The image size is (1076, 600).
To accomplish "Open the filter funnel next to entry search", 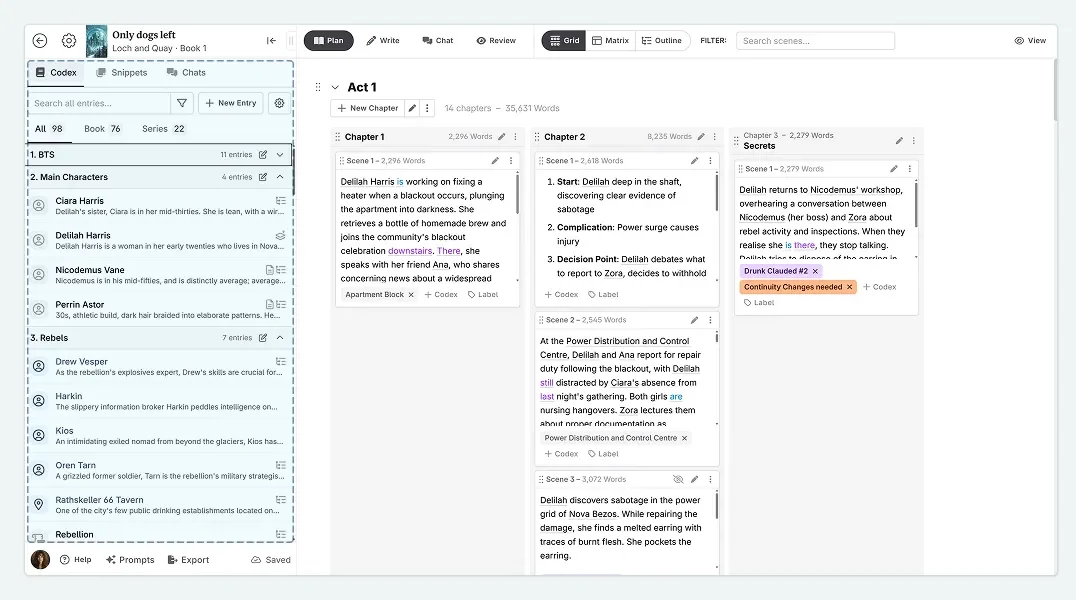I will click(182, 103).
